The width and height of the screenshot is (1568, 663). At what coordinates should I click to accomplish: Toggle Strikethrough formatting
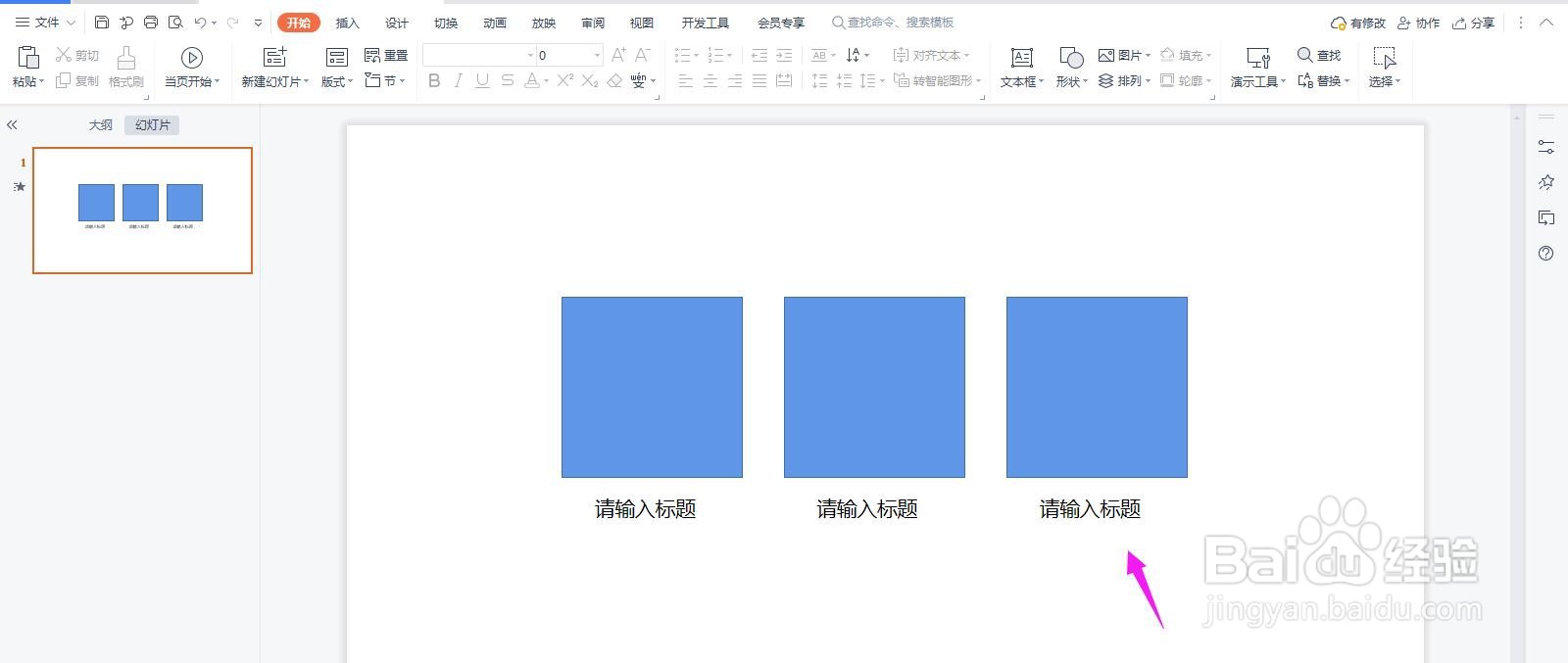pyautogui.click(x=507, y=80)
